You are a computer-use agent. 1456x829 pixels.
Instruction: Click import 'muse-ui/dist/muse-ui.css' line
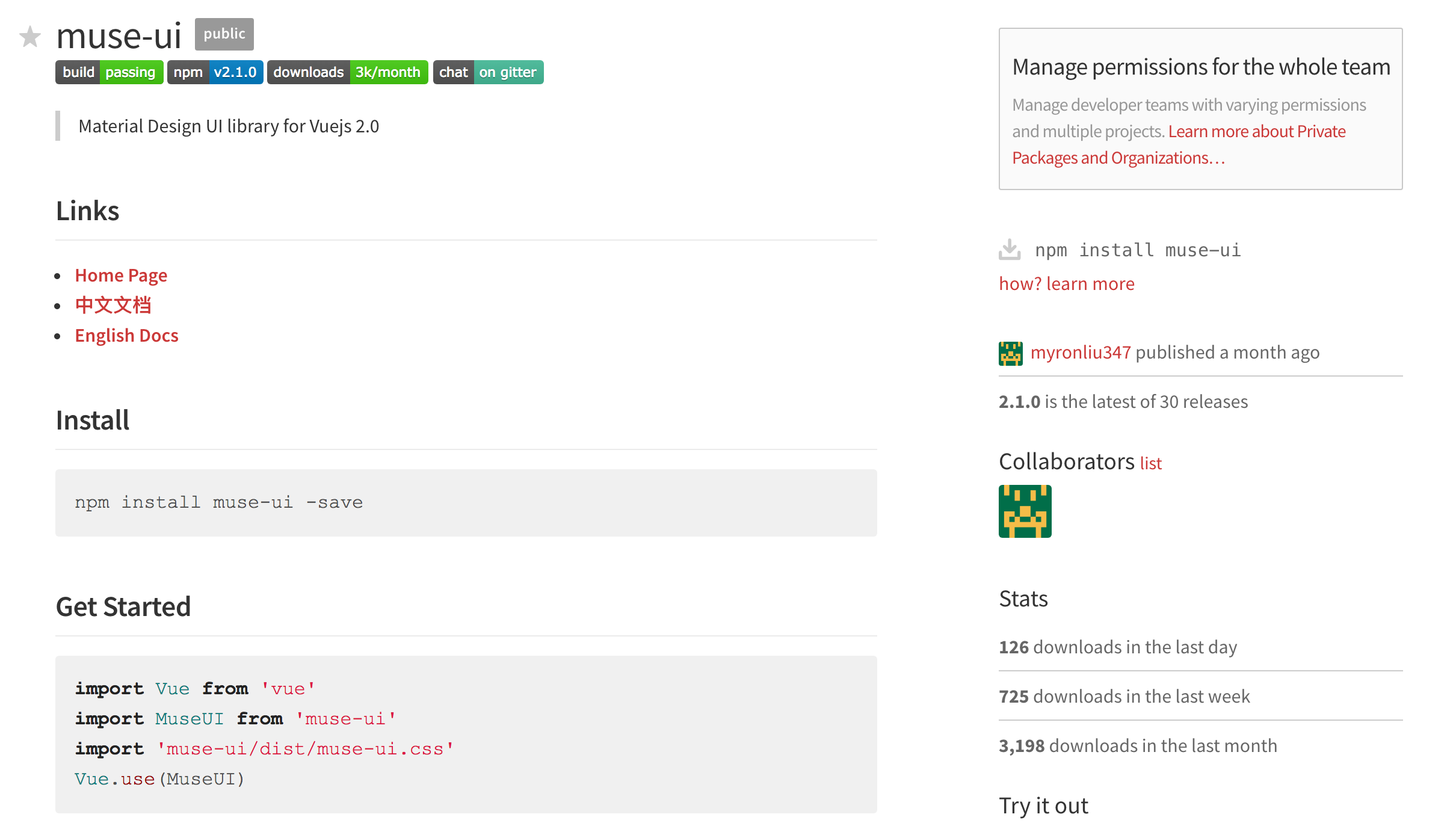click(x=265, y=749)
